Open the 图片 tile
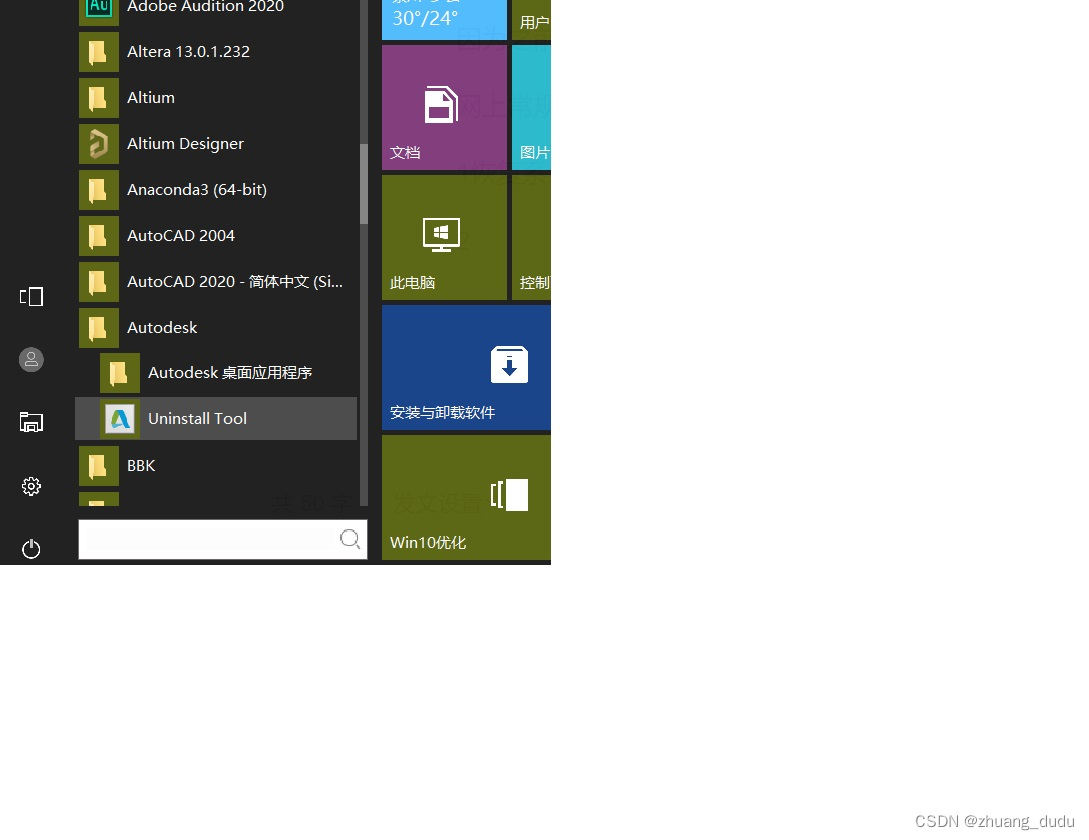The width and height of the screenshot is (1089, 840). coord(531,108)
